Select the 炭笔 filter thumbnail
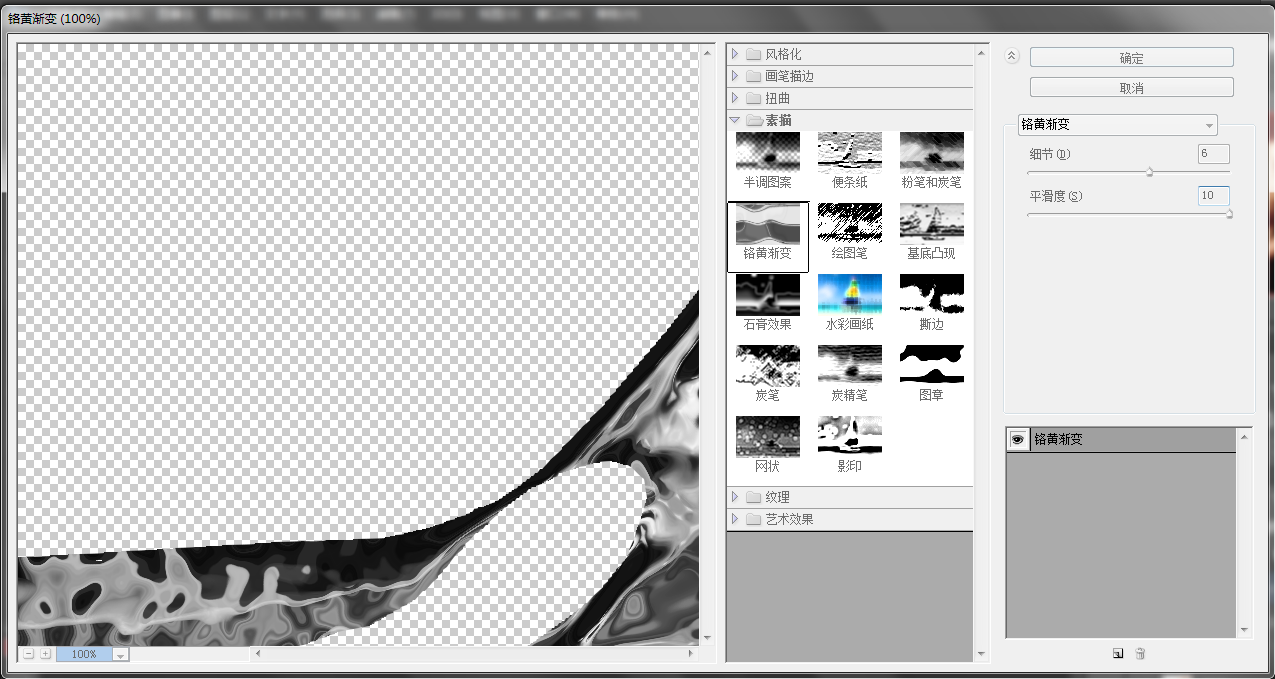The height and width of the screenshot is (679, 1275). (767, 365)
